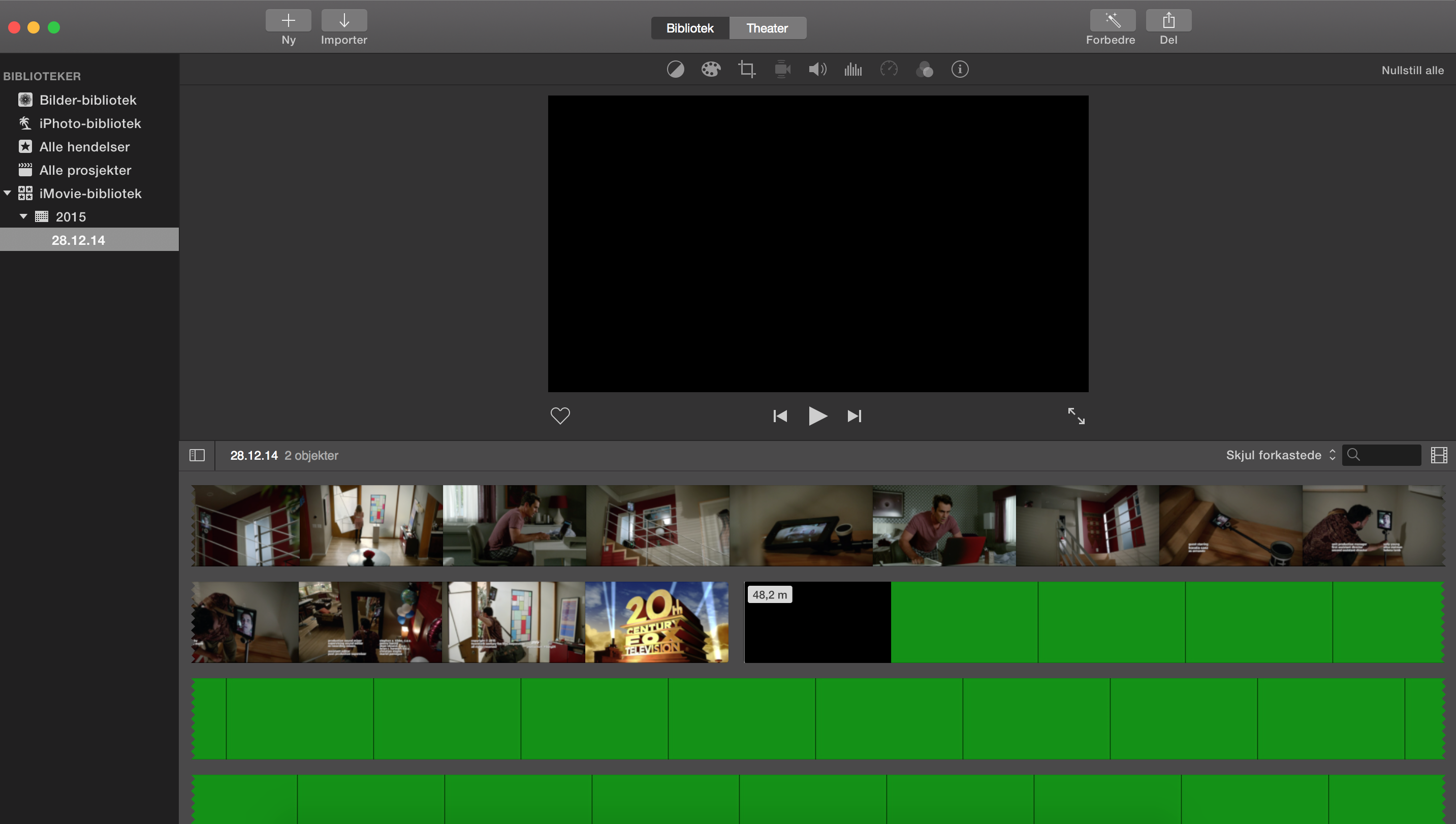
Task: Toggle the libraries sidebar visibility
Action: point(197,456)
